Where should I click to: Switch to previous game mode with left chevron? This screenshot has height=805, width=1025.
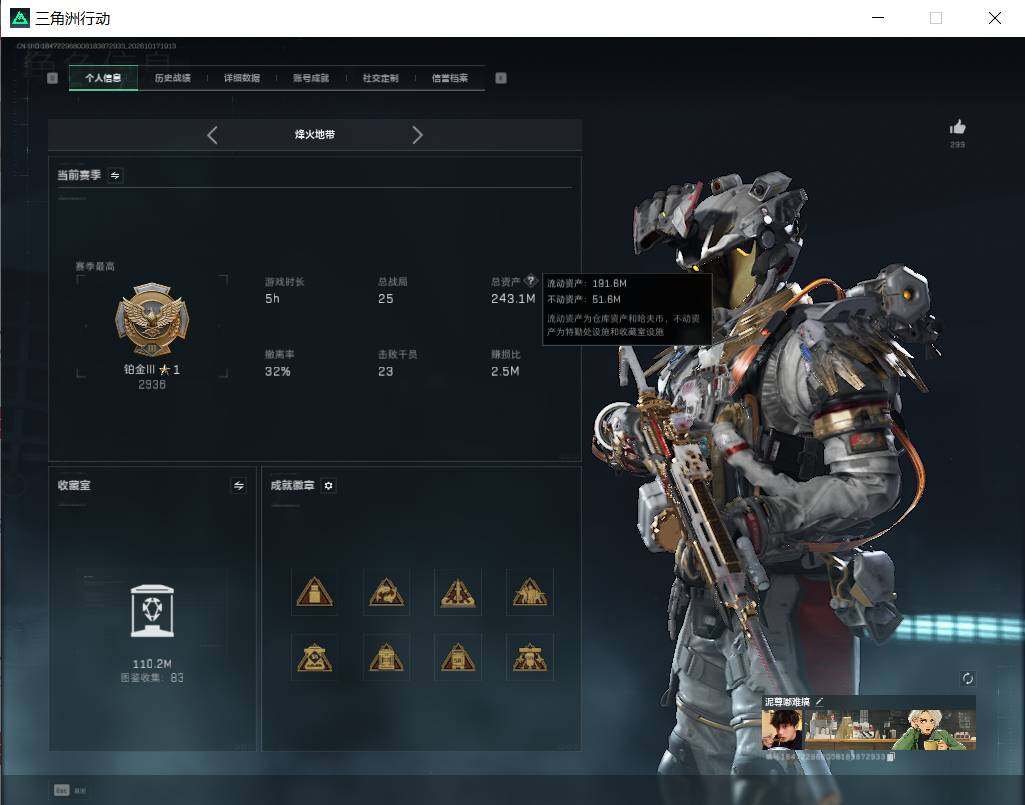pos(212,135)
